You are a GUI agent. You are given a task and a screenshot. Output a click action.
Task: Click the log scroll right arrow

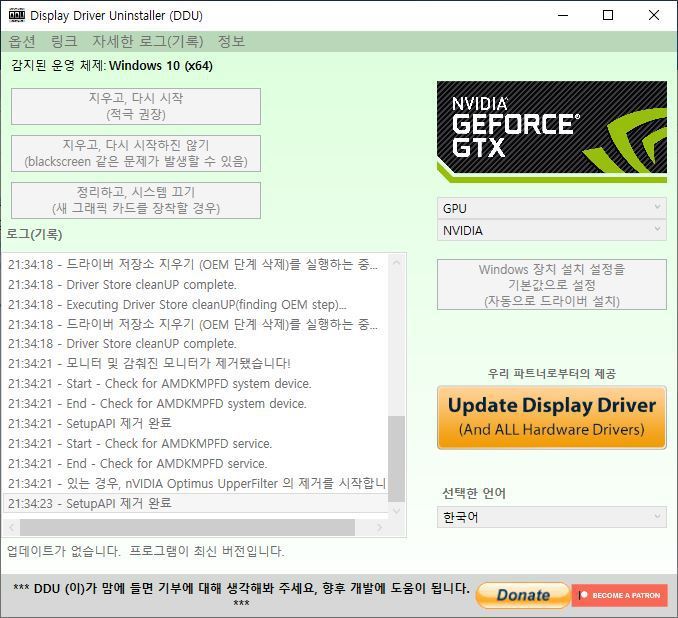coord(380,527)
